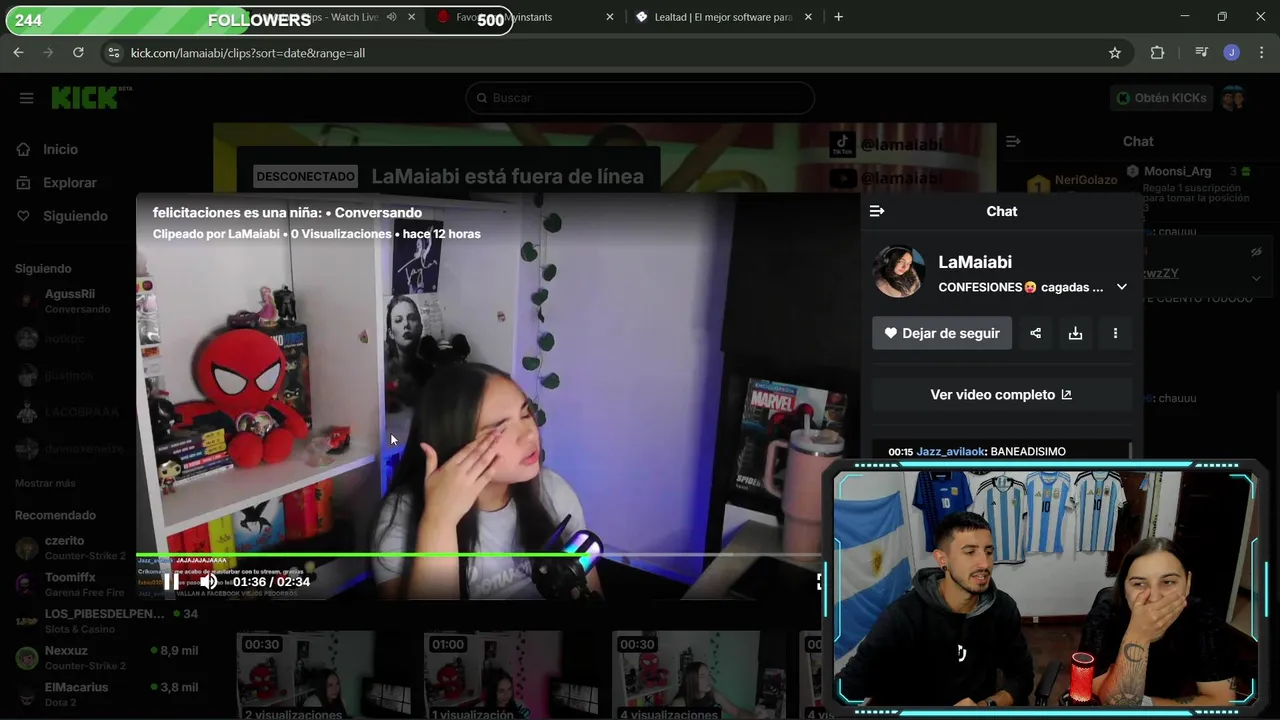Click the kick.com address bar URL
The height and width of the screenshot is (720, 1280).
[248, 53]
